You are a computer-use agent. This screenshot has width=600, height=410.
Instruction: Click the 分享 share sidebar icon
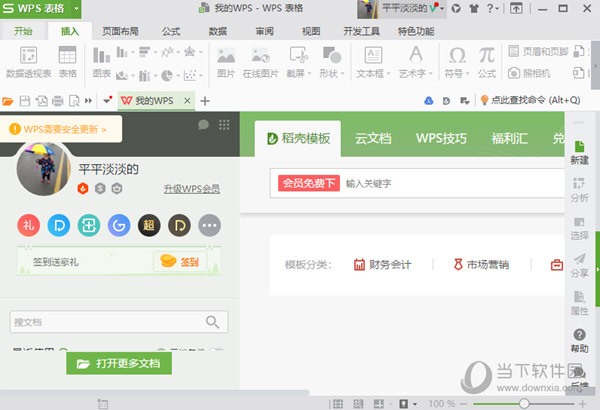click(x=579, y=265)
